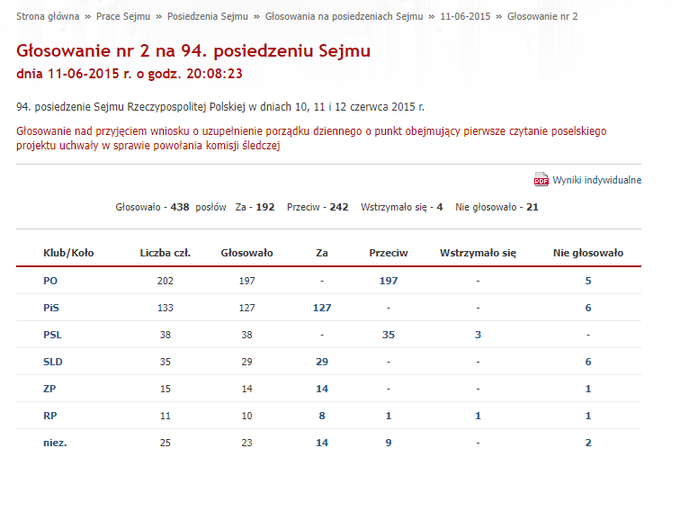This screenshot has height=529, width=680.
Task: Open the Wyniki indywidualne link
Action: pos(597,180)
